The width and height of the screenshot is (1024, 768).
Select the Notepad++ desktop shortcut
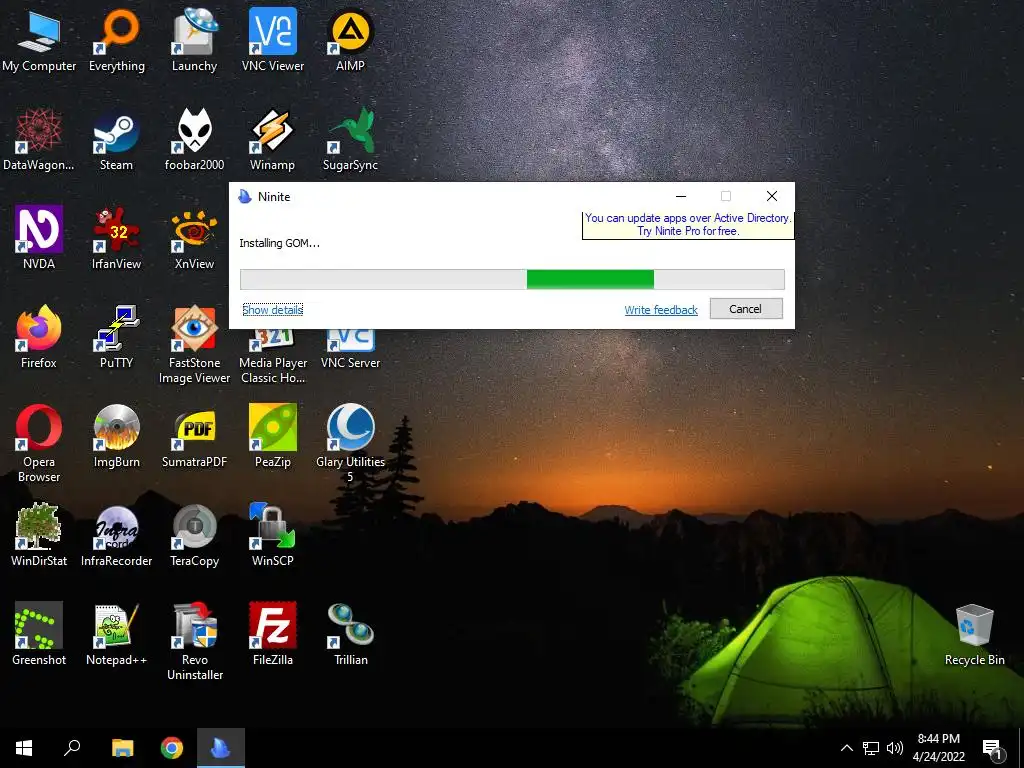pos(116,634)
